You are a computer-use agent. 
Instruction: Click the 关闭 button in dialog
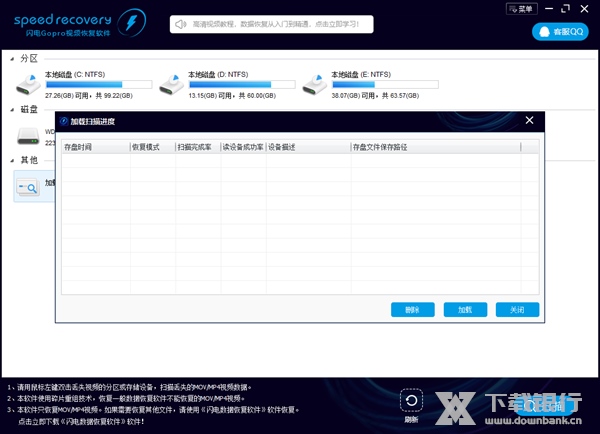coord(517,310)
